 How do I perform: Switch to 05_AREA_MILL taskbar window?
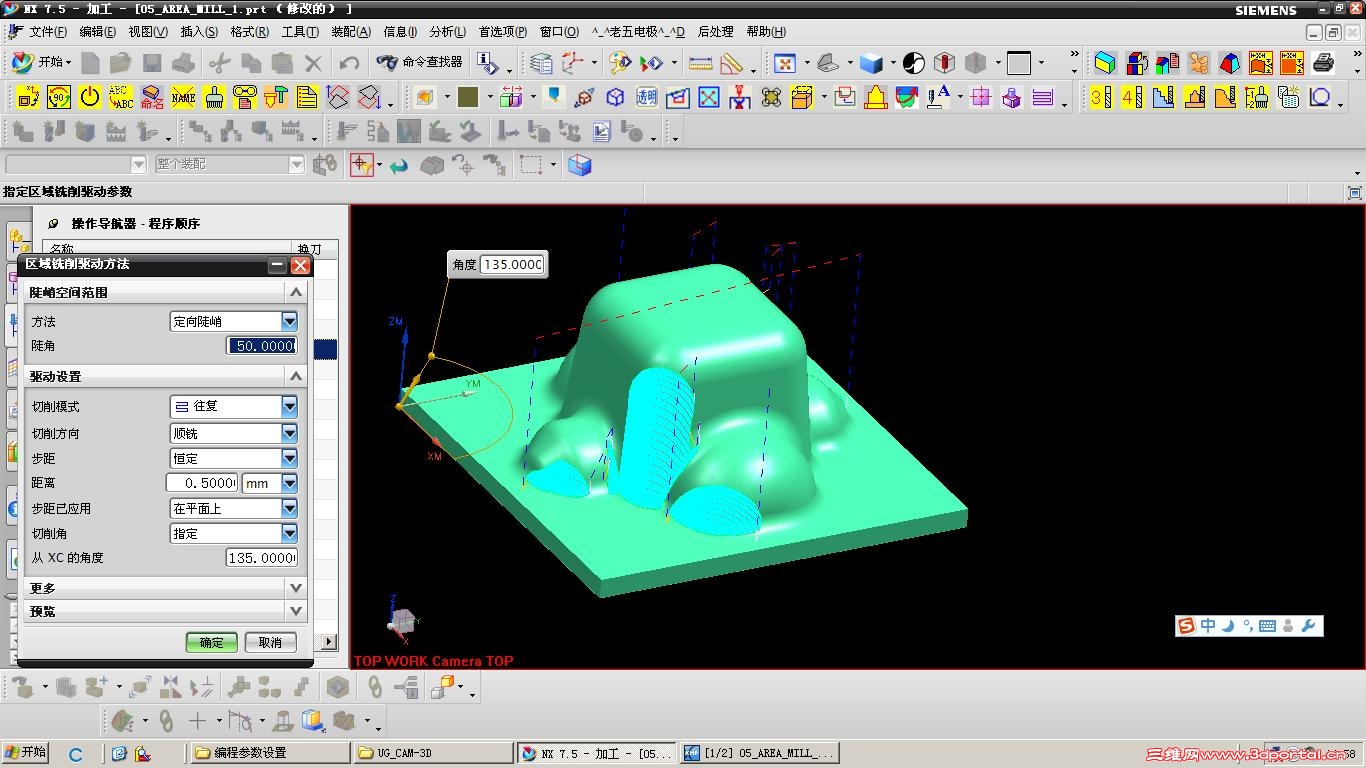pyautogui.click(x=760, y=753)
